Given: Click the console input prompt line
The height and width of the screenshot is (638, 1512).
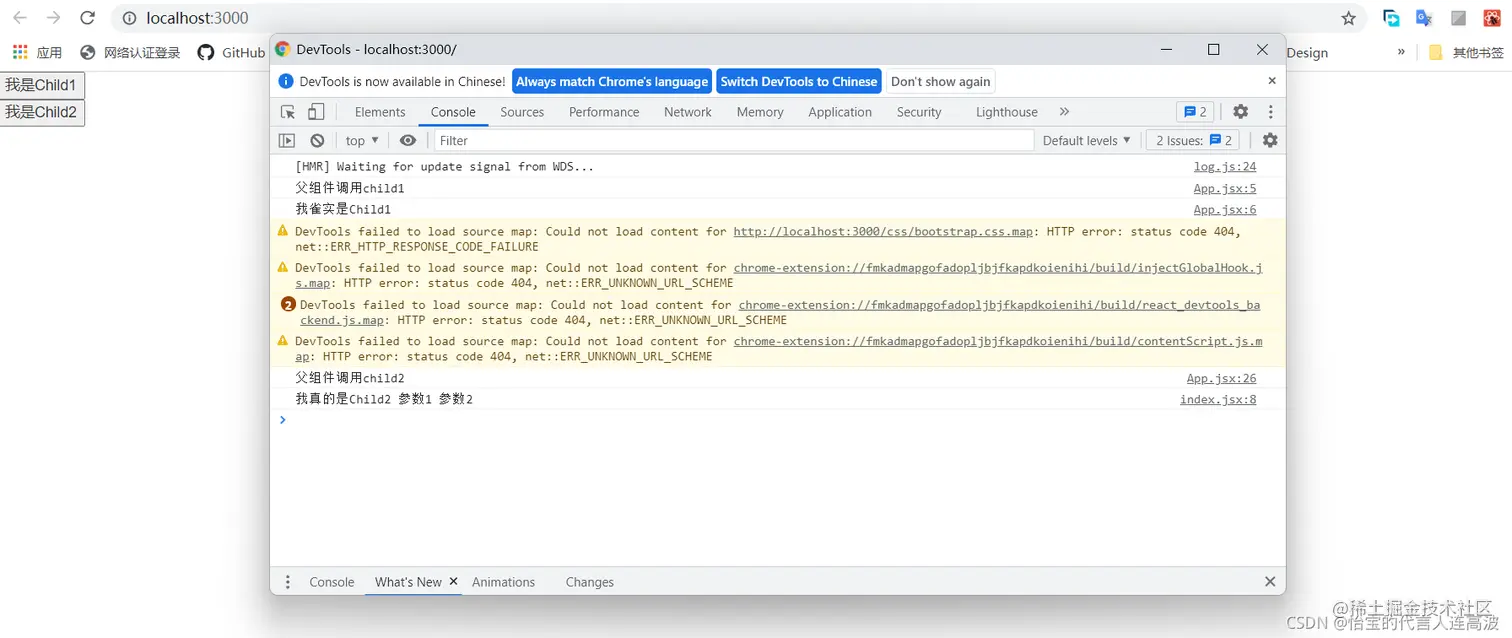Looking at the screenshot, I should tap(778, 420).
